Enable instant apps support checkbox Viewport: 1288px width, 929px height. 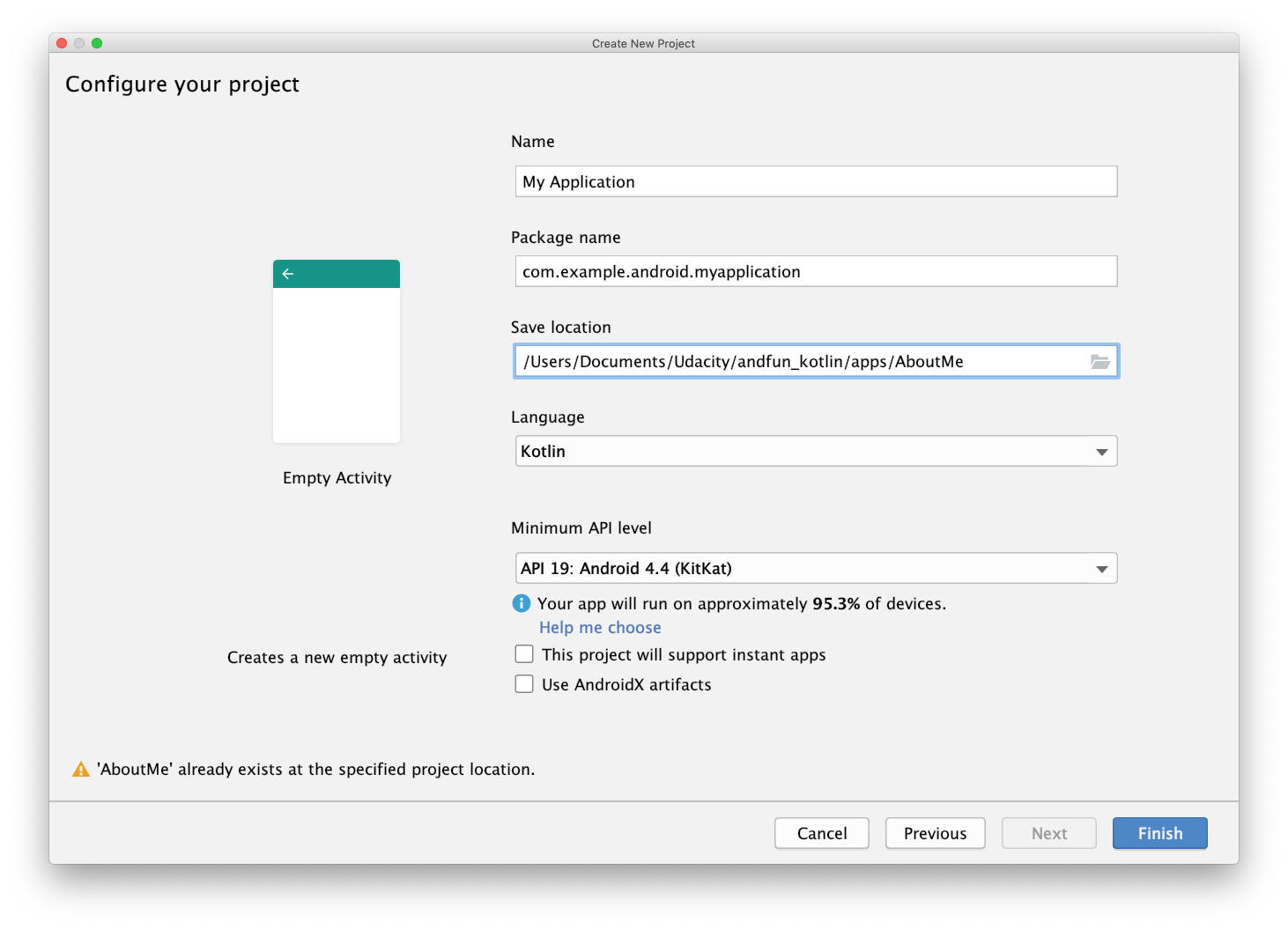pos(524,654)
